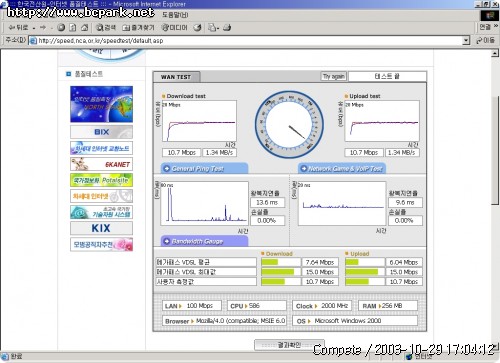Viewport: 500px width, 363px height.
Task: Expand the Back button history arrow
Action: [34, 28]
